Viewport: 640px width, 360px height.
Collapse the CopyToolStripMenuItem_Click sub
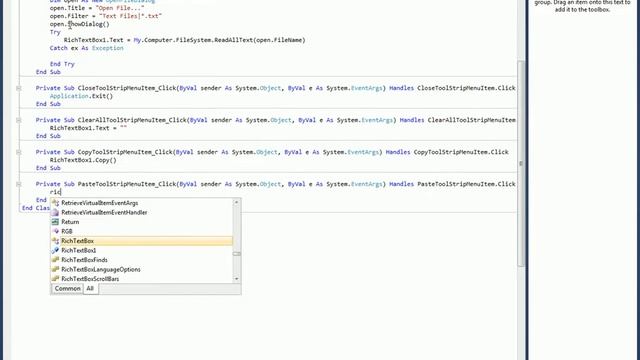pos(19,152)
